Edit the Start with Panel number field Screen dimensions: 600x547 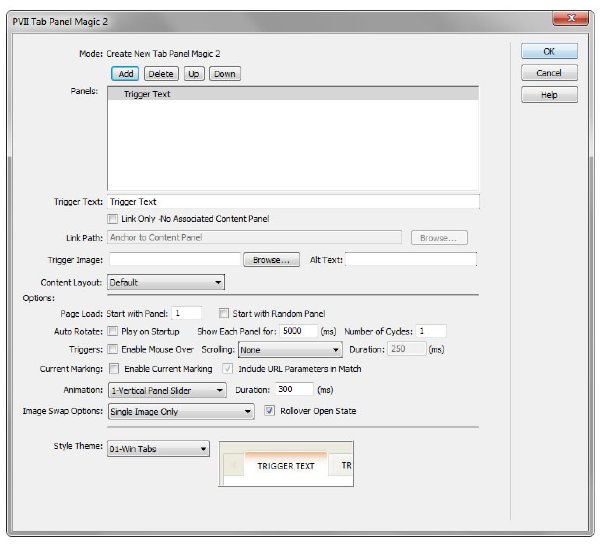click(x=186, y=313)
